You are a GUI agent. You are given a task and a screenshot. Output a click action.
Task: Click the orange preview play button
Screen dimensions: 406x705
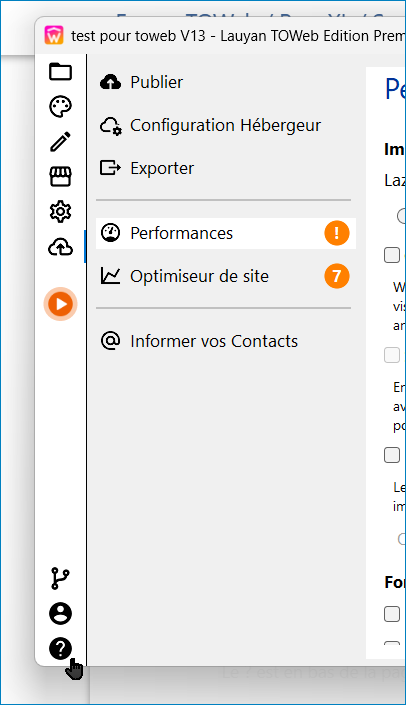coord(60,304)
